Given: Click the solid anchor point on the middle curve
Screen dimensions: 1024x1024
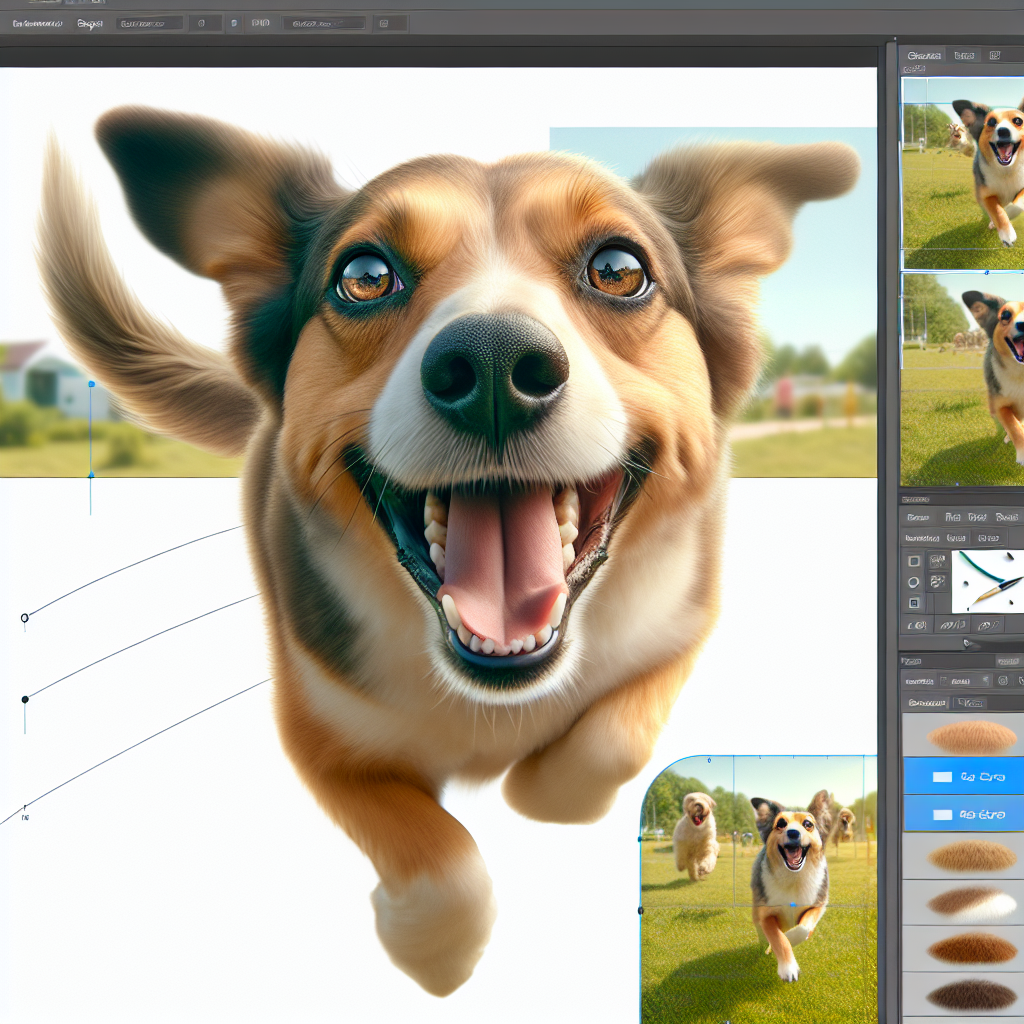Looking at the screenshot, I should click(x=25, y=699).
